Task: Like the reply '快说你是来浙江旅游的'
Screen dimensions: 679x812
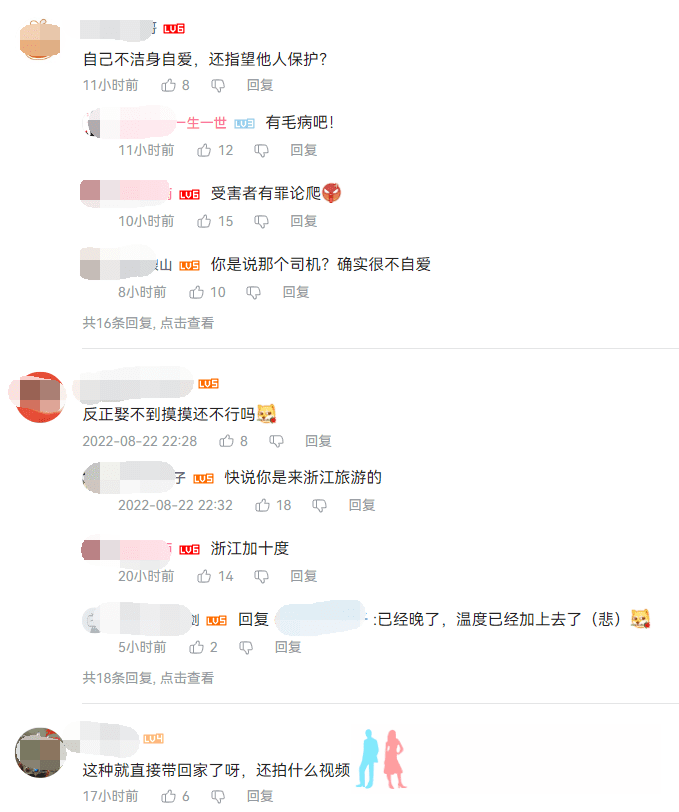Action: [x=273, y=505]
